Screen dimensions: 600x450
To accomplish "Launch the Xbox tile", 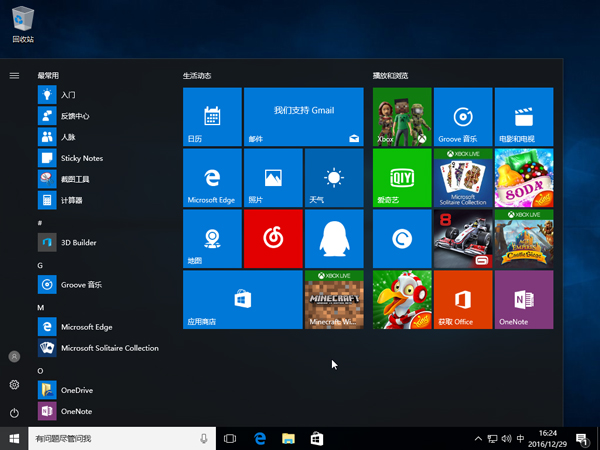I will click(402, 117).
